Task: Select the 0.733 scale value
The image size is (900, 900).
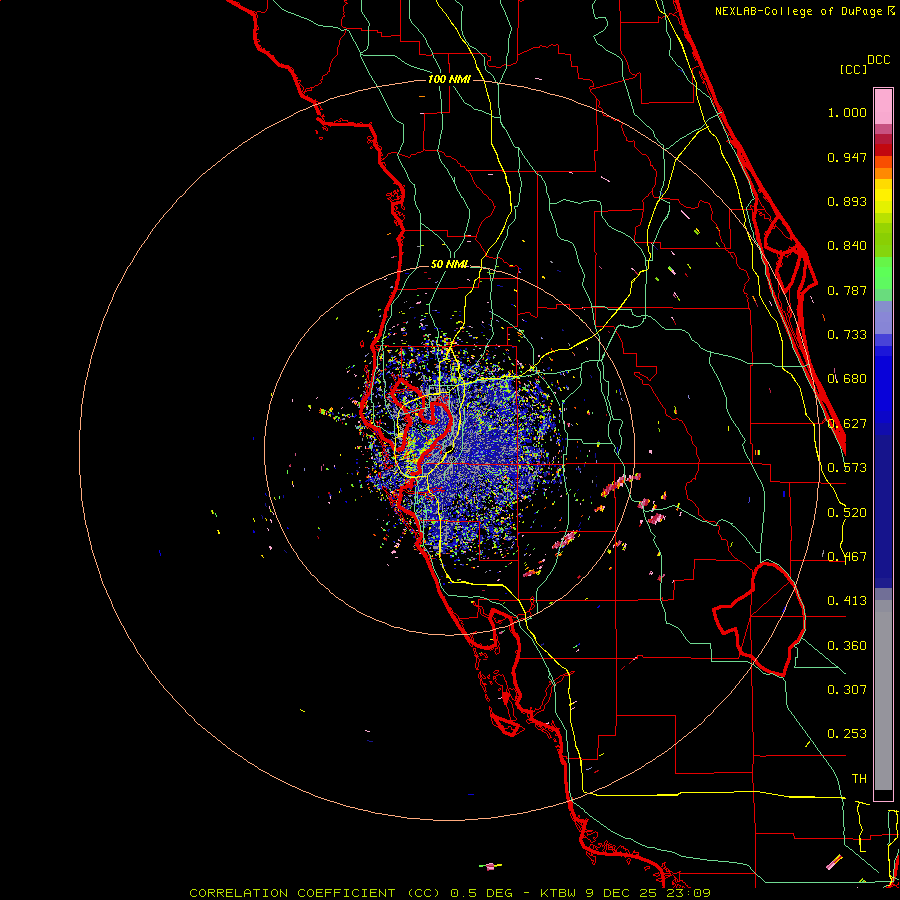Action: [x=847, y=335]
